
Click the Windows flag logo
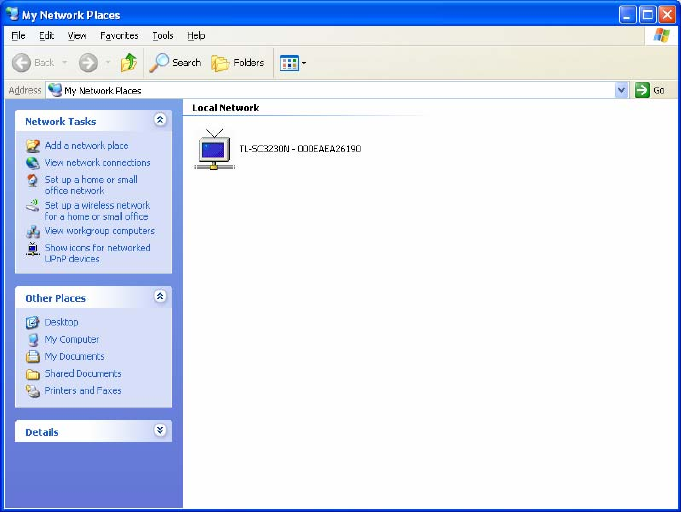tap(661, 35)
